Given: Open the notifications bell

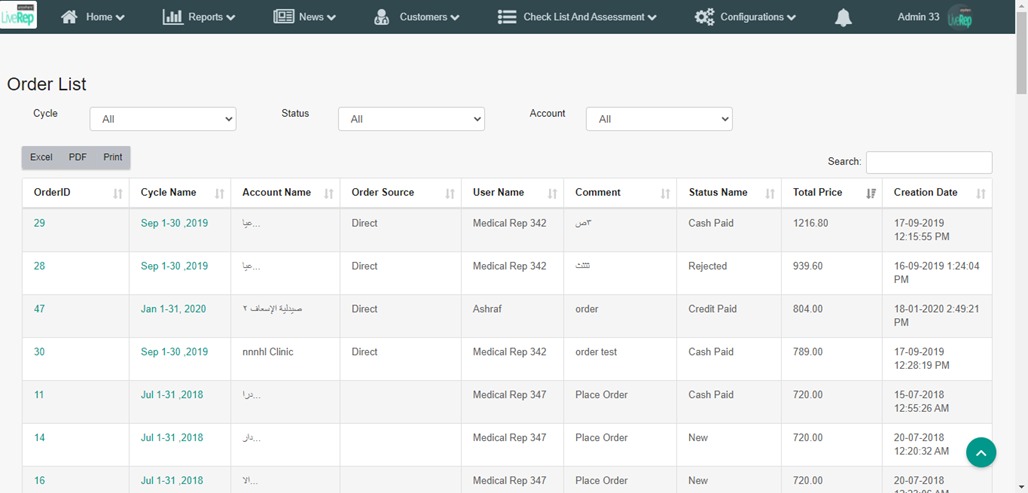Looking at the screenshot, I should (843, 17).
